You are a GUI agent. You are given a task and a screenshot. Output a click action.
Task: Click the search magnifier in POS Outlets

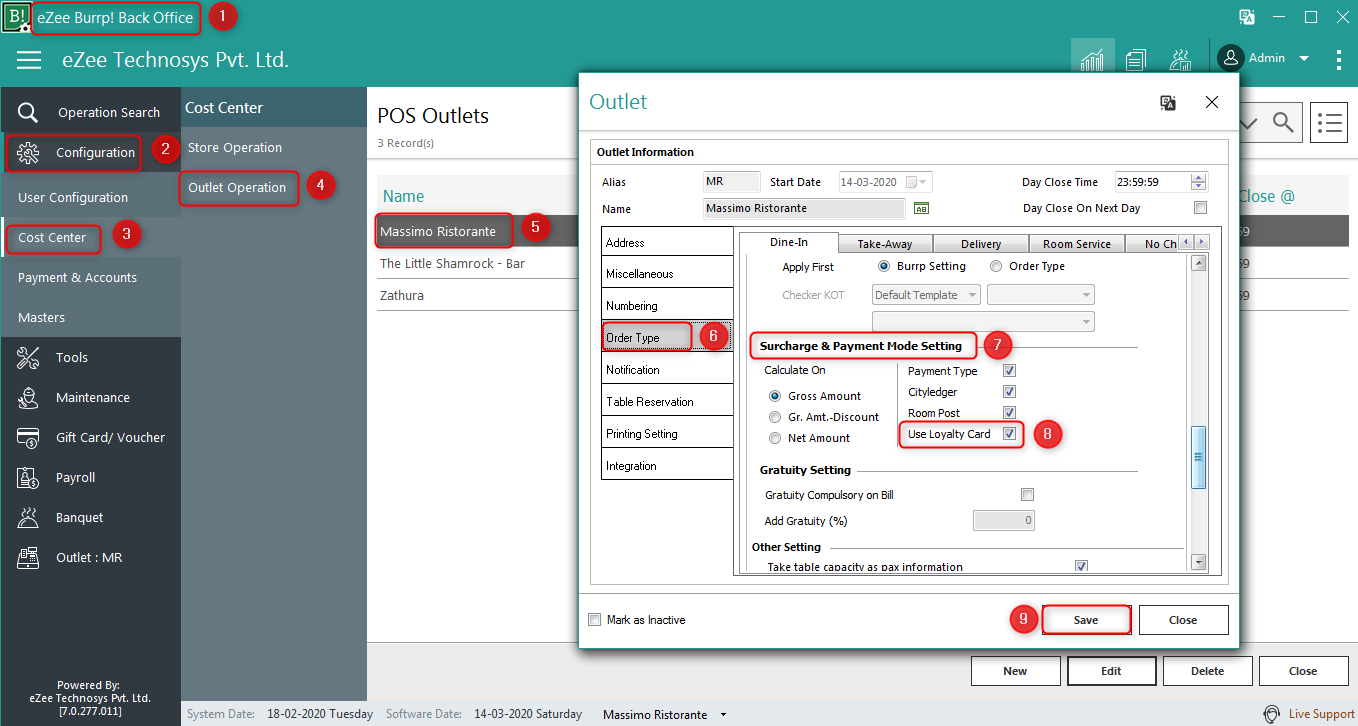[x=1283, y=122]
